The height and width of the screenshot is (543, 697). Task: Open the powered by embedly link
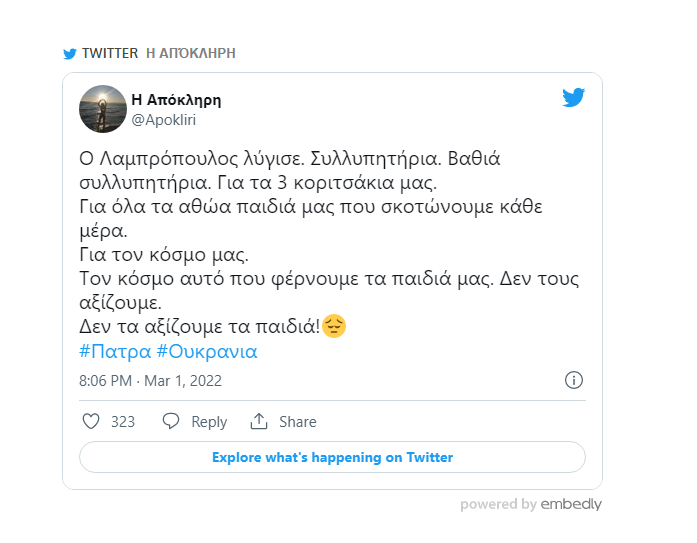[531, 504]
